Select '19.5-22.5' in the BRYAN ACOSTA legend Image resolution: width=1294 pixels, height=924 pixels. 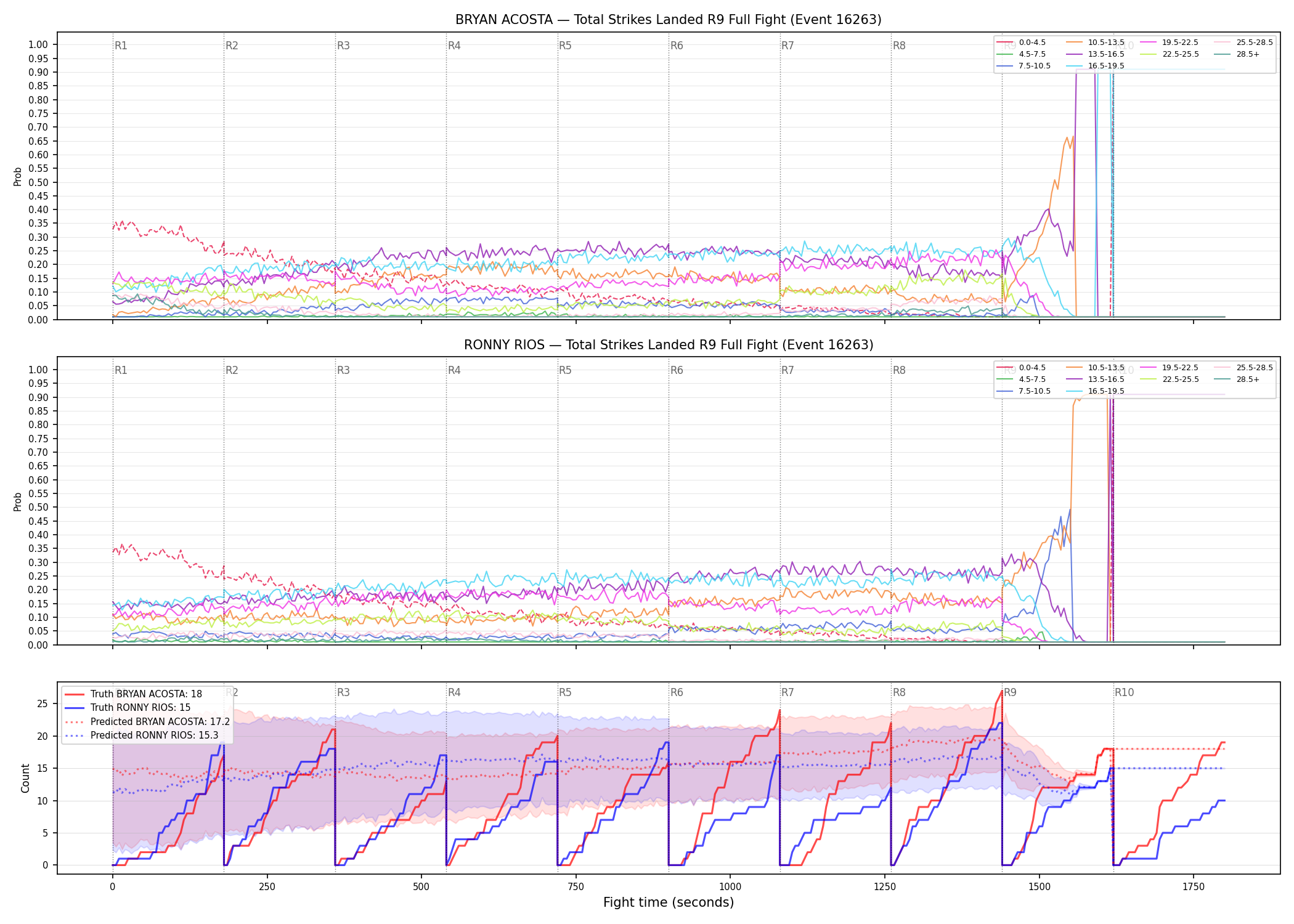click(x=1180, y=43)
